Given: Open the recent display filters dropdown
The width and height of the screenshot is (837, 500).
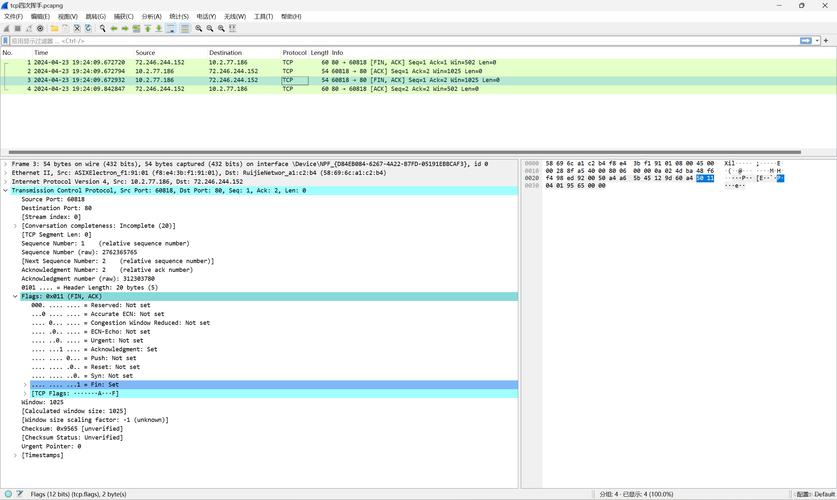Looking at the screenshot, I should [x=817, y=41].
